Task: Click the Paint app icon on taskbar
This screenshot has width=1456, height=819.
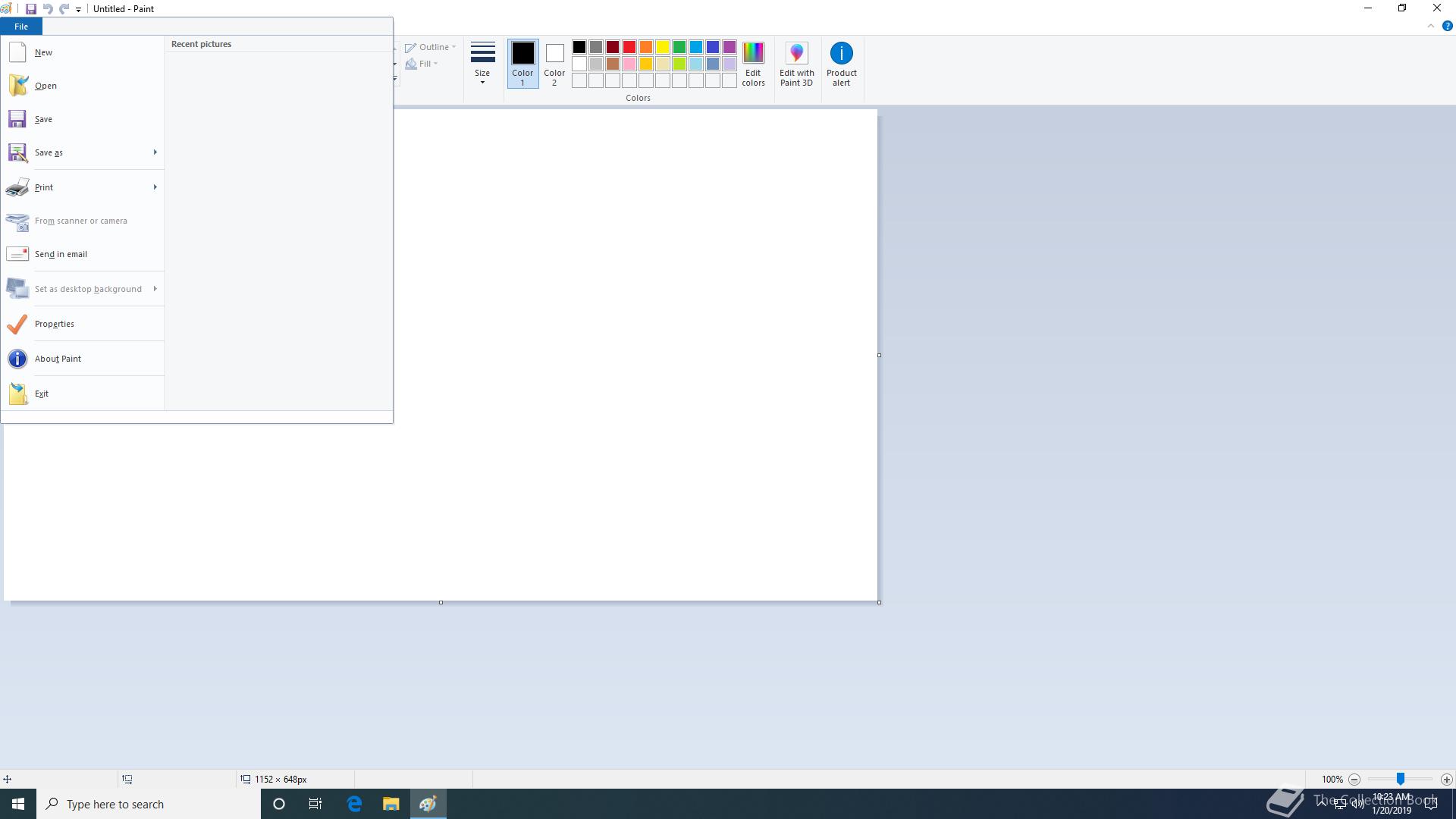Action: 428,804
